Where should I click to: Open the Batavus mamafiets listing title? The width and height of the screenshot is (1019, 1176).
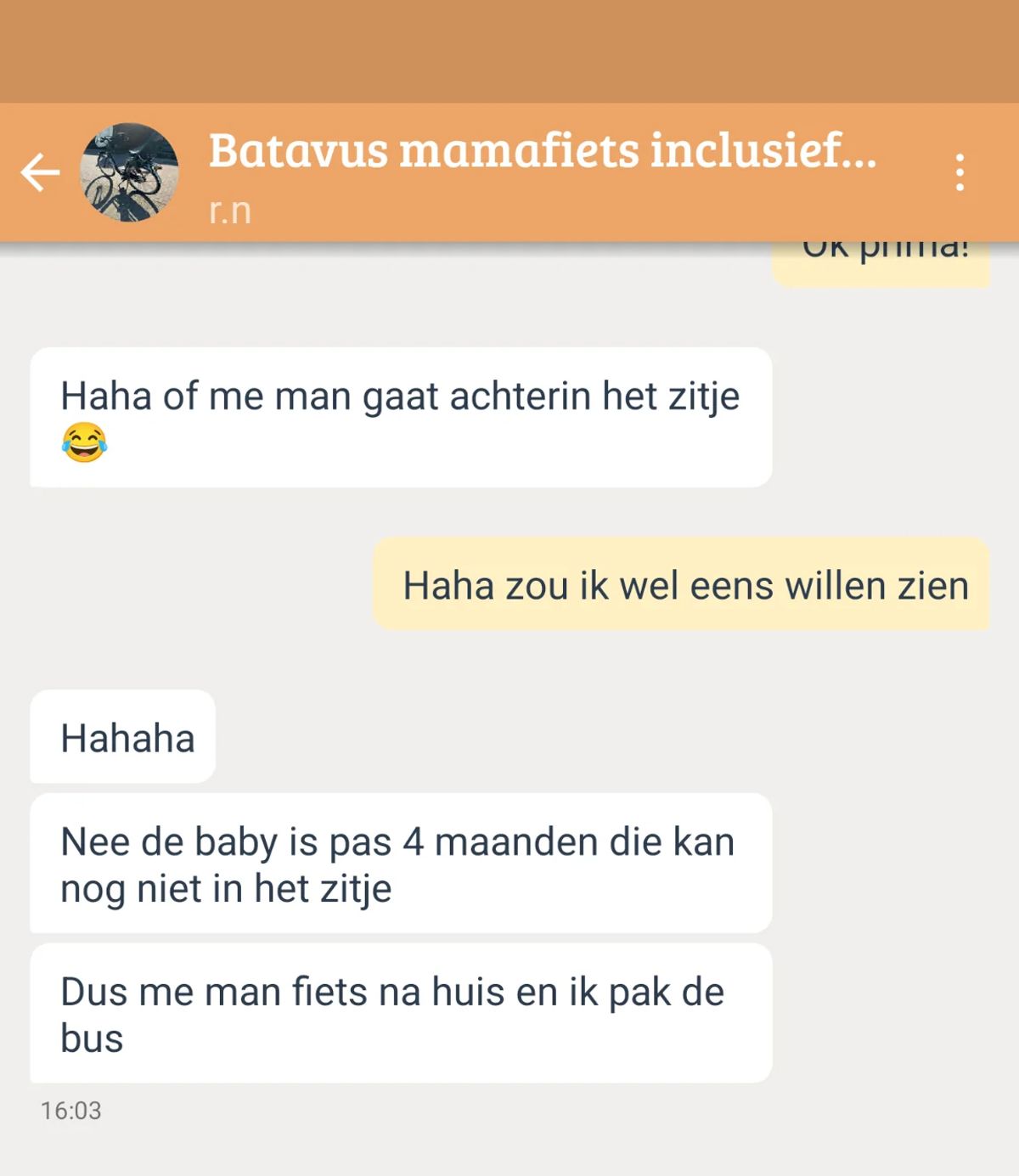click(543, 149)
